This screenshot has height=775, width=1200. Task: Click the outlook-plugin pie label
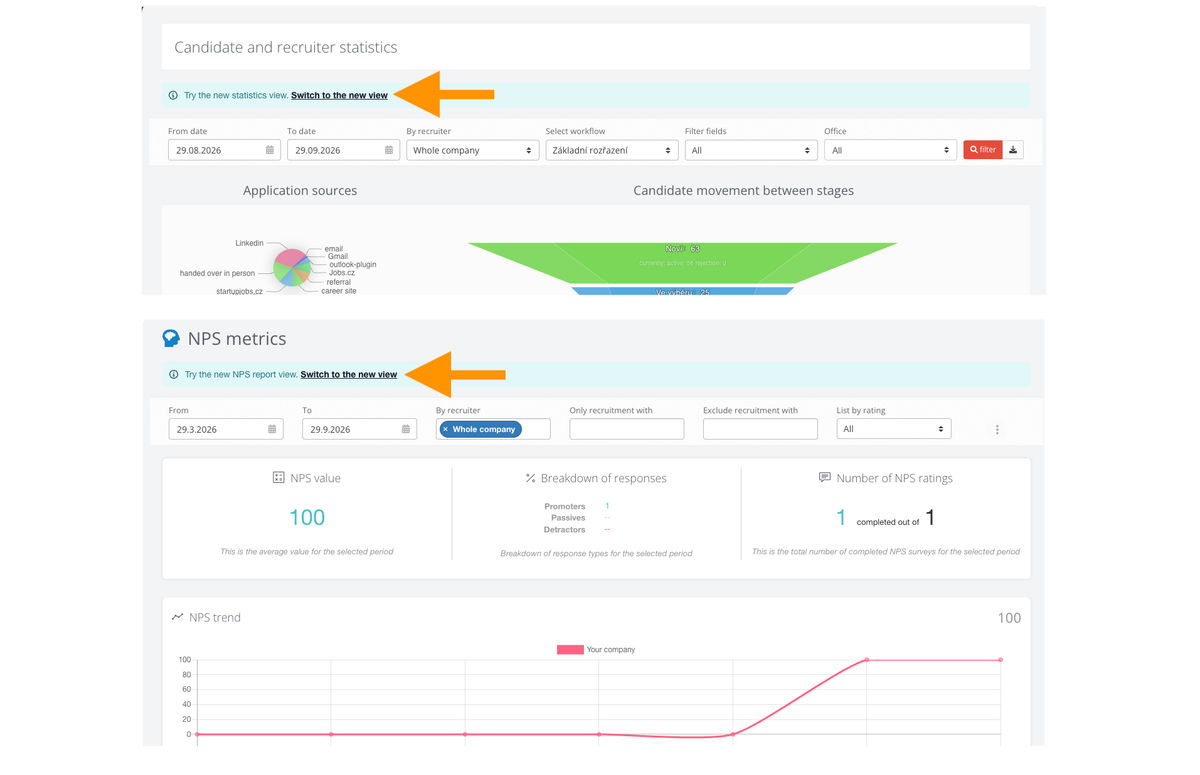click(x=352, y=265)
